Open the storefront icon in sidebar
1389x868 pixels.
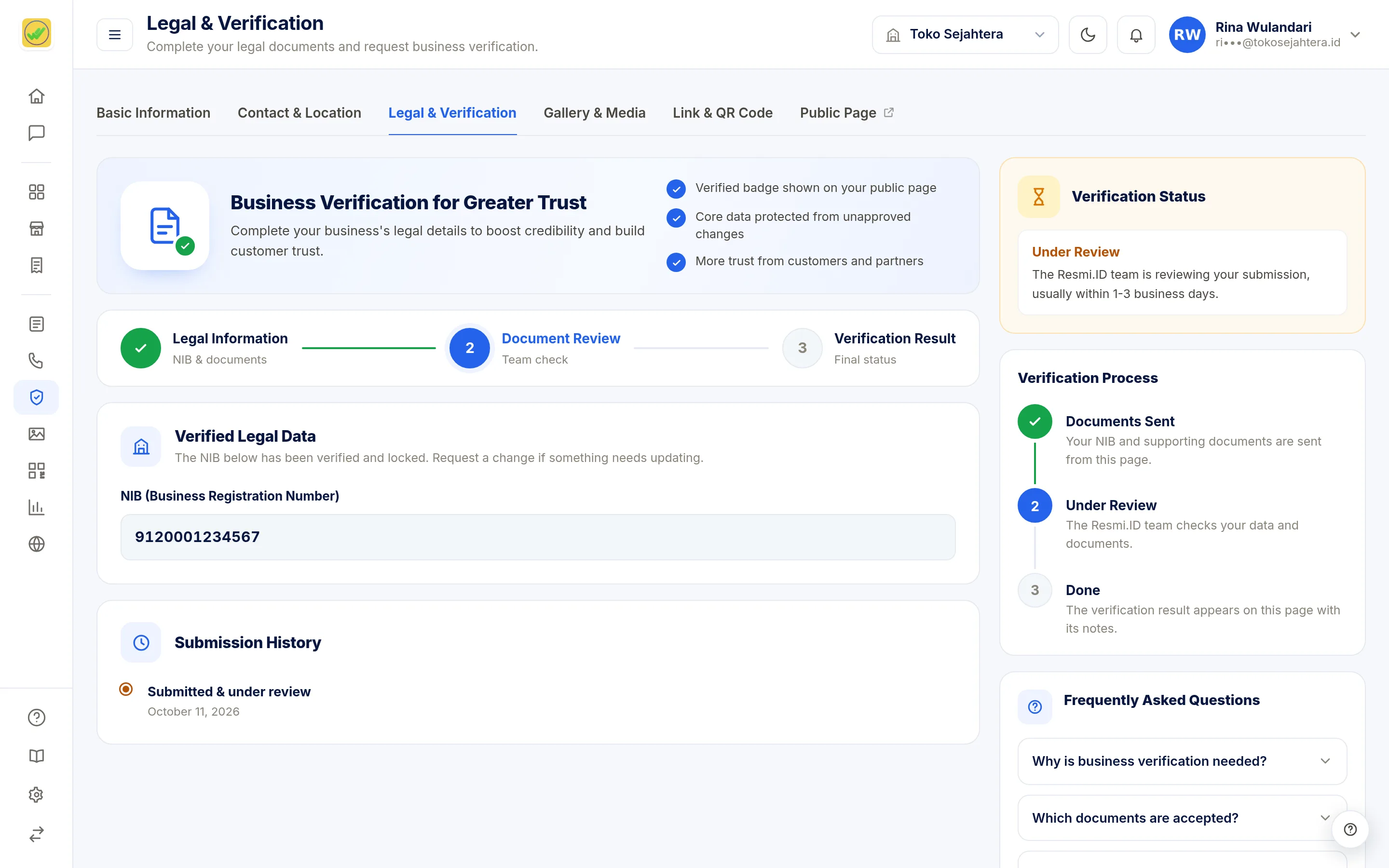click(x=36, y=229)
